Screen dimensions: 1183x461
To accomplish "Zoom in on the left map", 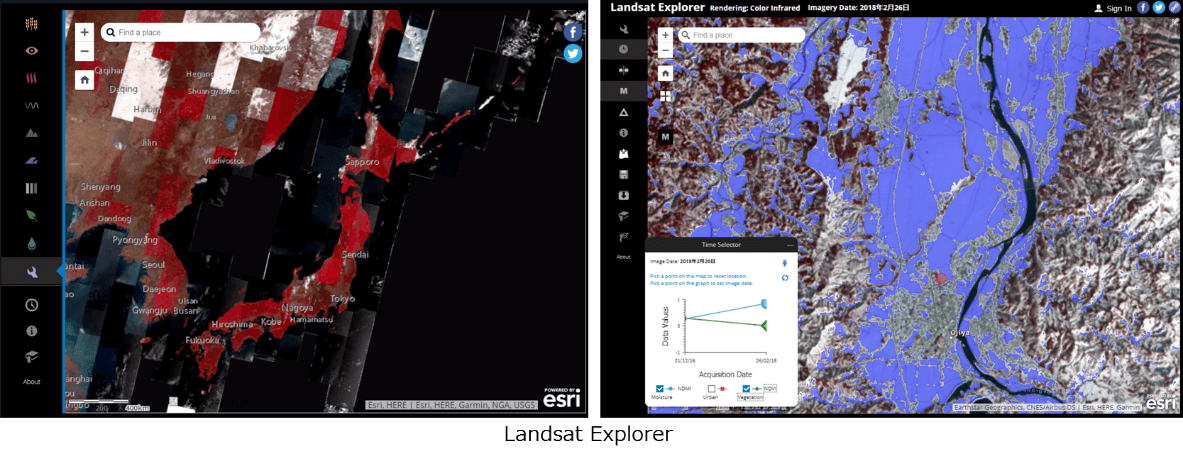I will [x=84, y=32].
